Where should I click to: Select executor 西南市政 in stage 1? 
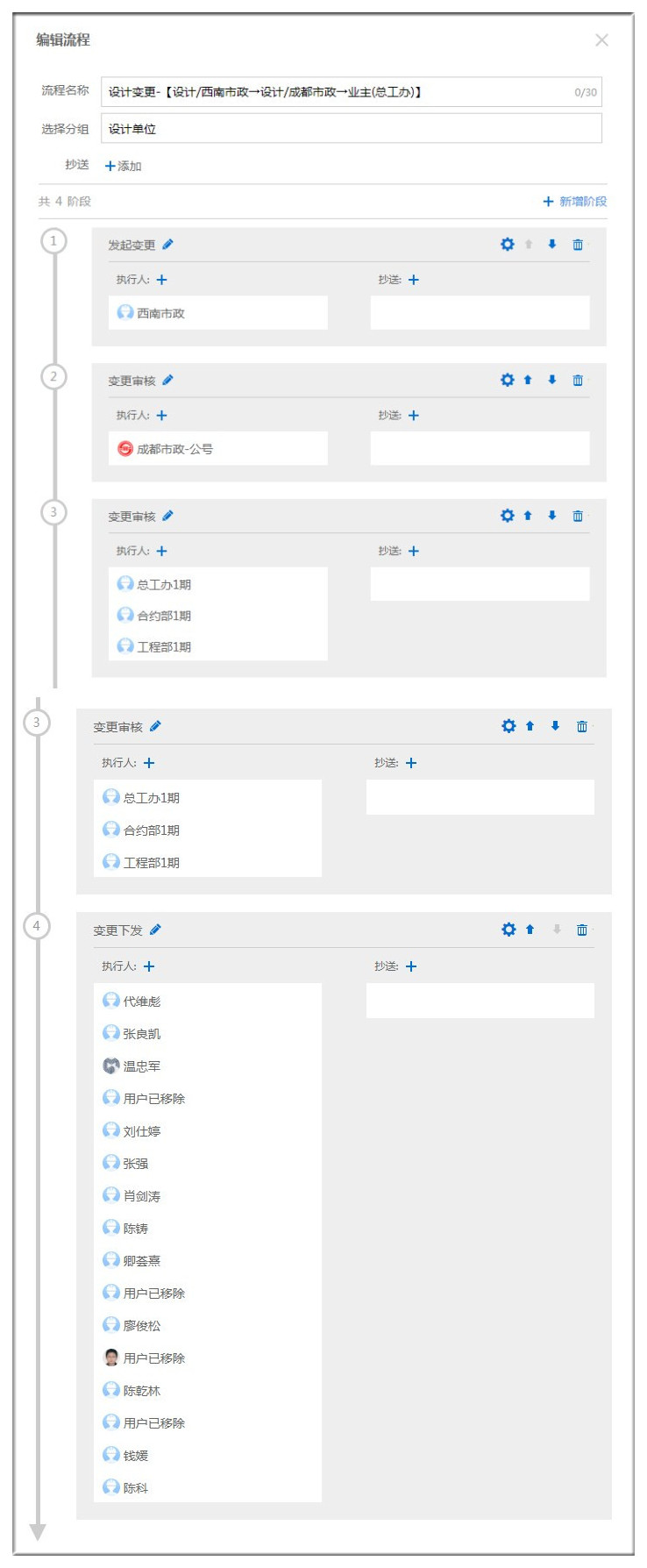(160, 313)
